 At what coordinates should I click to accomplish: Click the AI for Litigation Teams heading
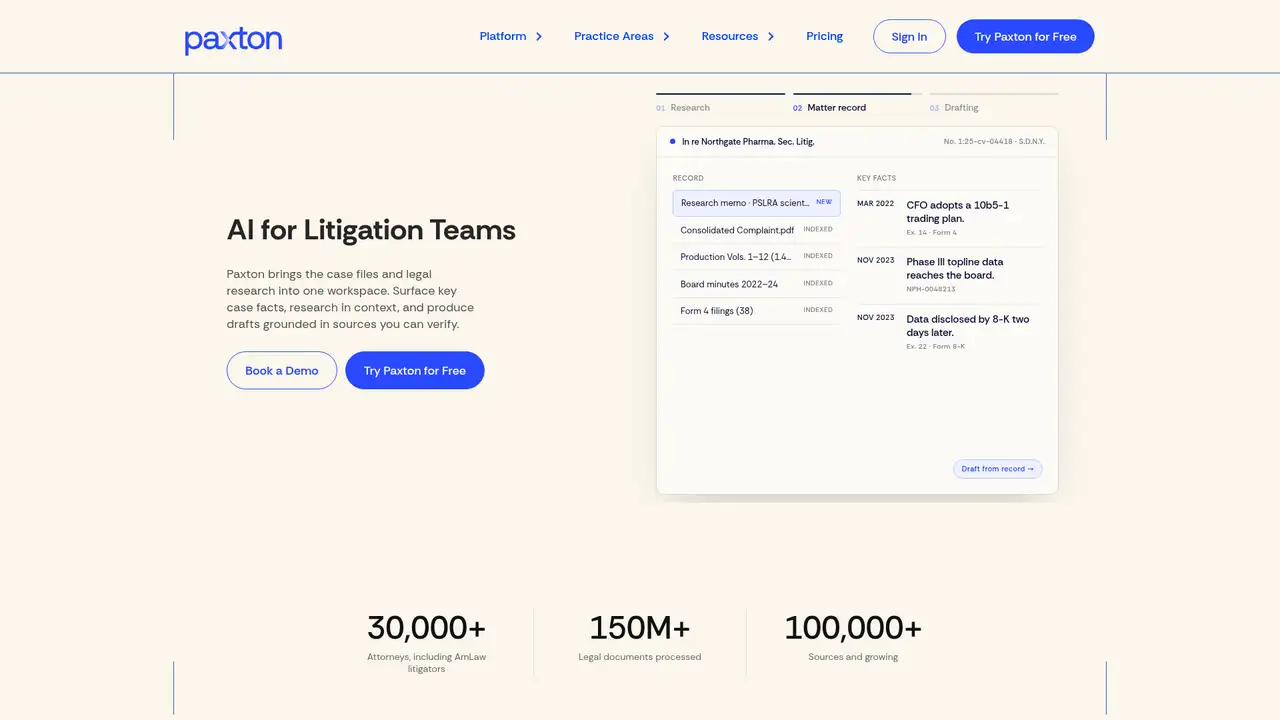point(371,230)
